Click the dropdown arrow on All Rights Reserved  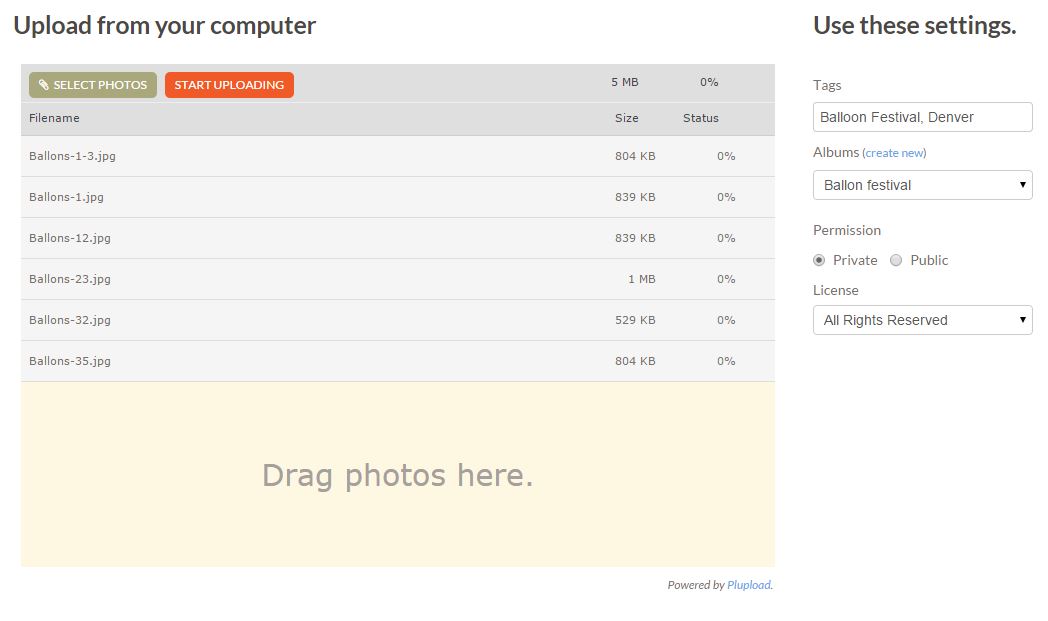point(1022,320)
